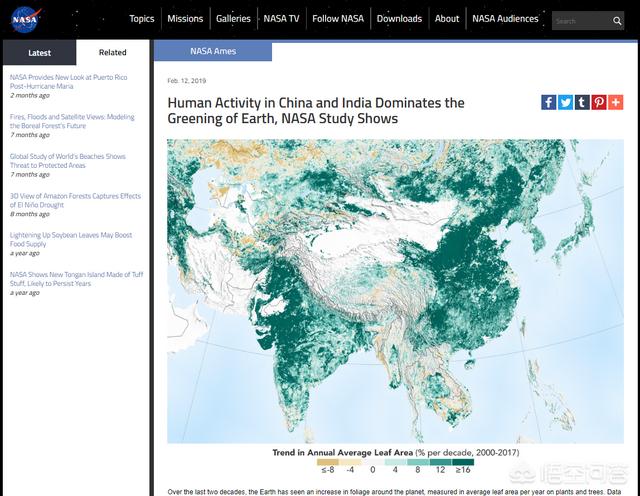
Task: Share the article on Twitter
Action: (x=565, y=102)
